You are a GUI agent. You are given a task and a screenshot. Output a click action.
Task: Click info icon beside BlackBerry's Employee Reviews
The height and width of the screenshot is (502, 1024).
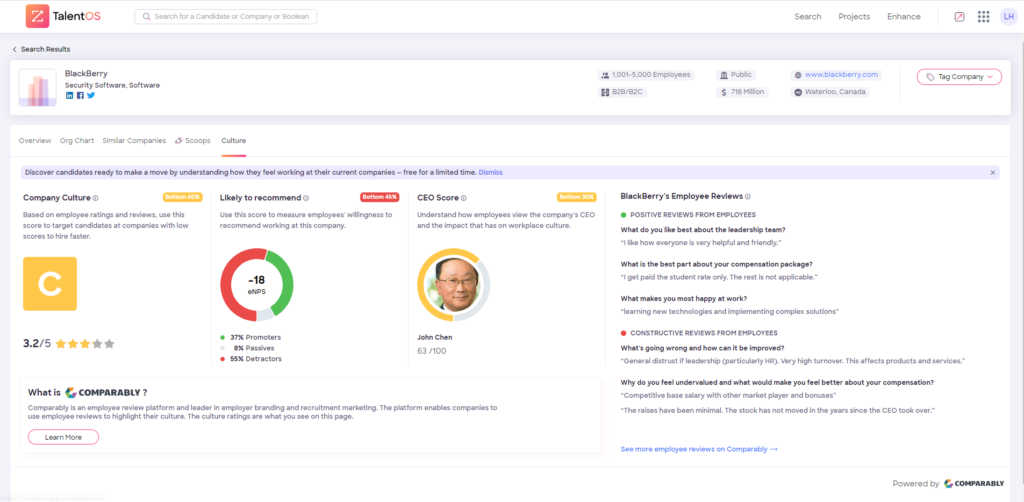point(748,196)
